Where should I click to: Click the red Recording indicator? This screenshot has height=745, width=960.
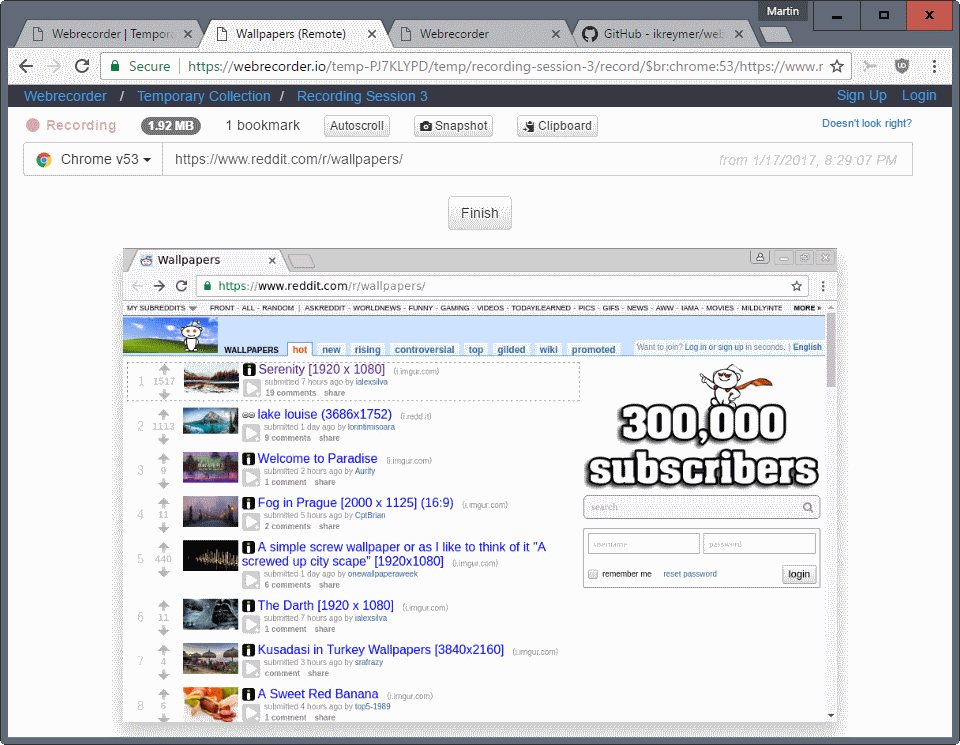click(71, 125)
